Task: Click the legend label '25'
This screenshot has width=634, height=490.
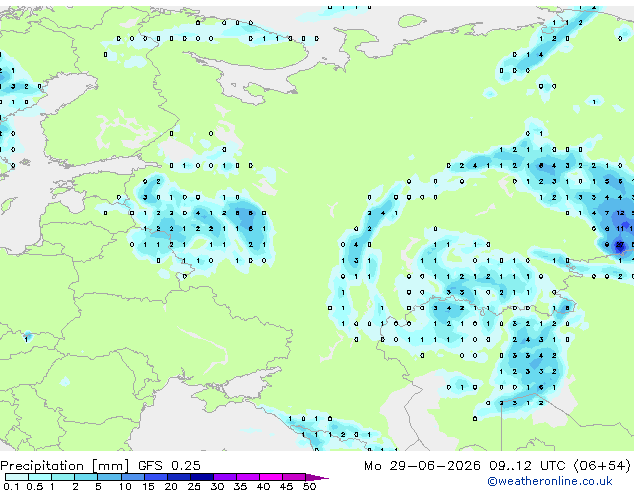Action: 194,486
